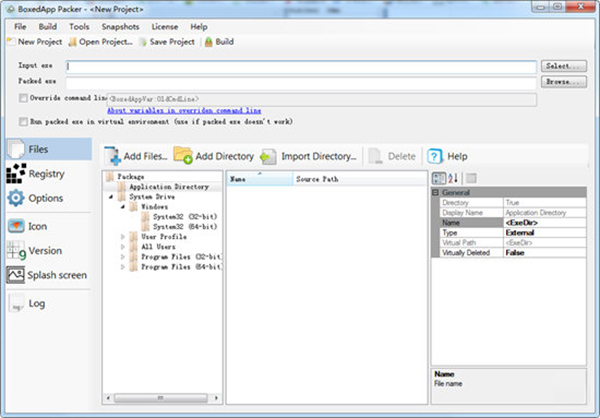Click the Add Files toolbar icon
Viewport: 600px width, 418px height.
coord(111,156)
